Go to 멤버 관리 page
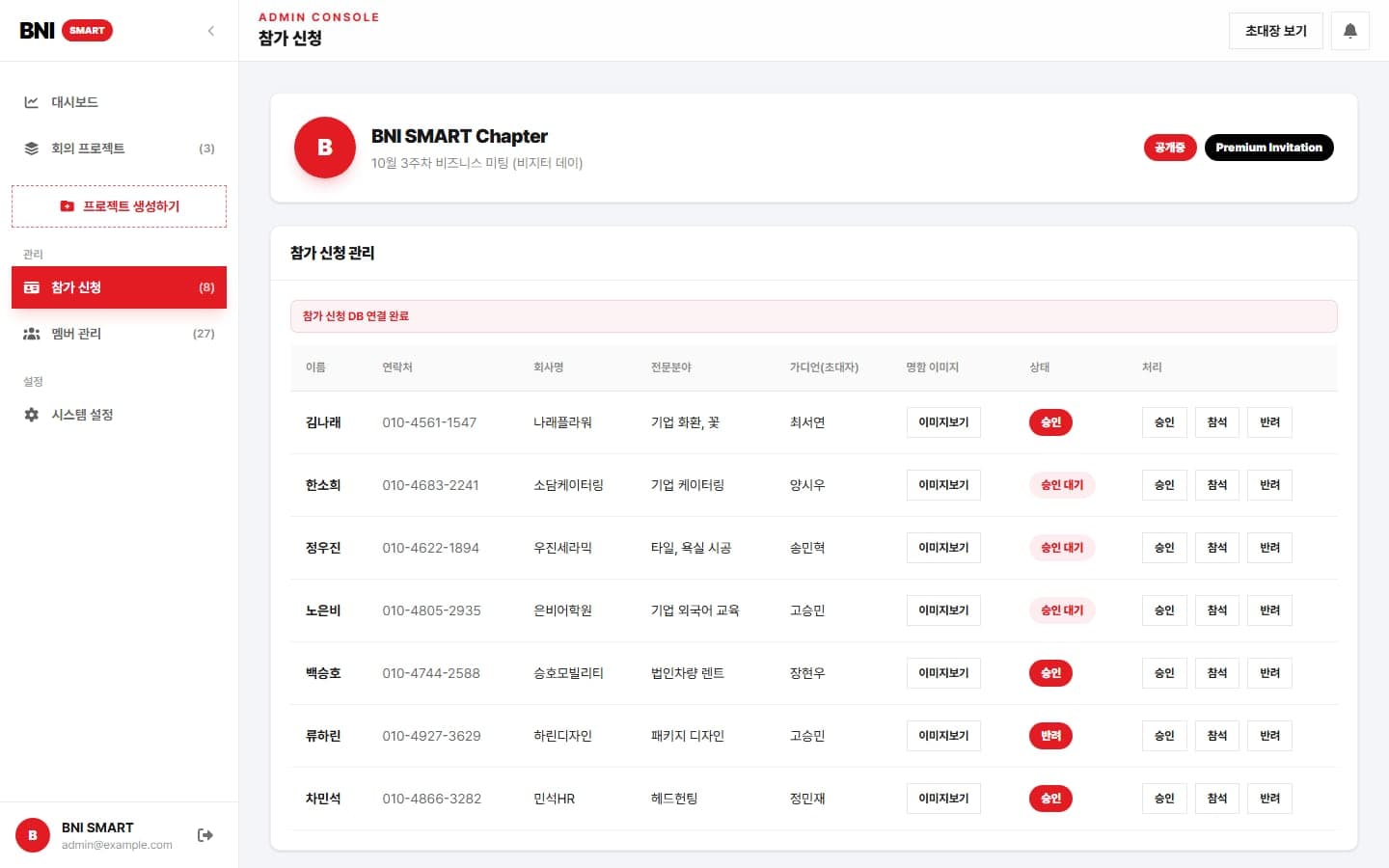The width and height of the screenshot is (1389, 868). pos(120,334)
